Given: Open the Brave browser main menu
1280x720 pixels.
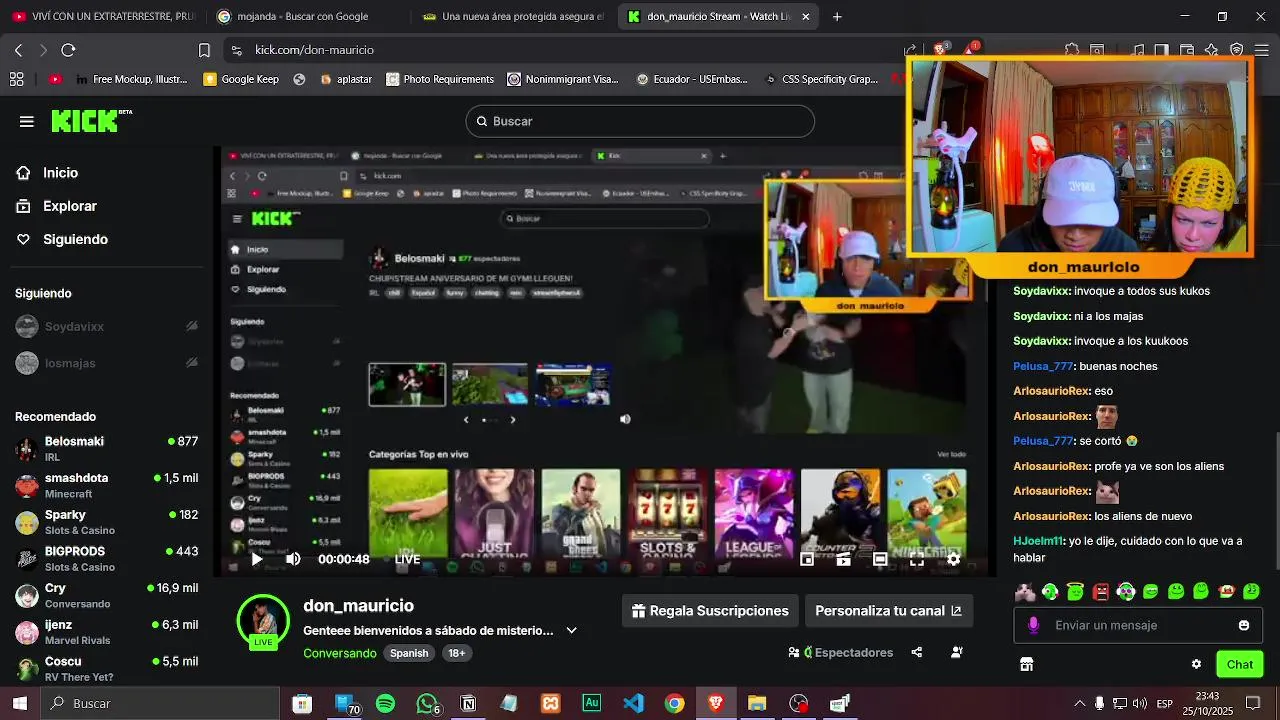Looking at the screenshot, I should click(x=1260, y=50).
